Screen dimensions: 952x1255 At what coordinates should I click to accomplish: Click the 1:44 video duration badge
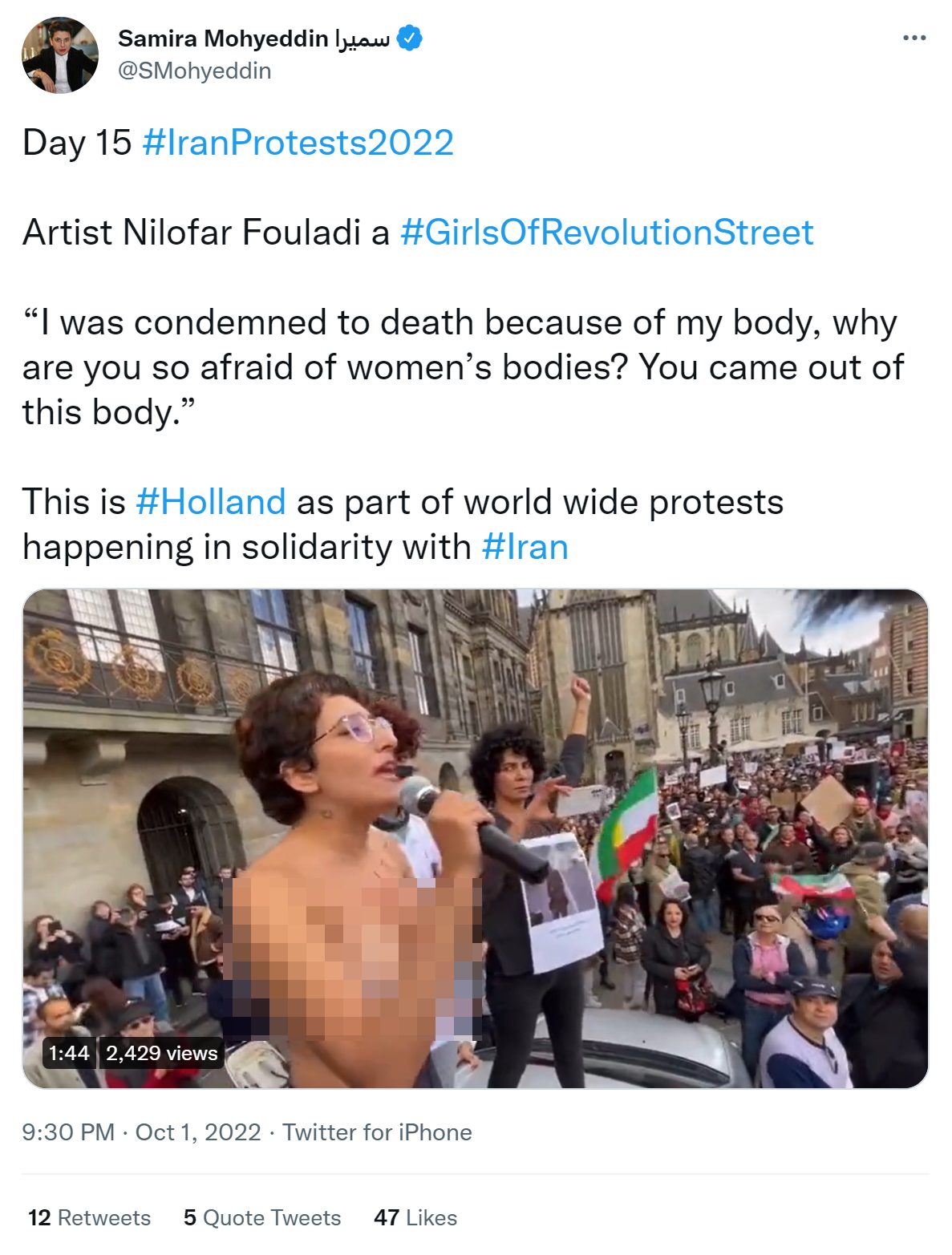tap(69, 1052)
